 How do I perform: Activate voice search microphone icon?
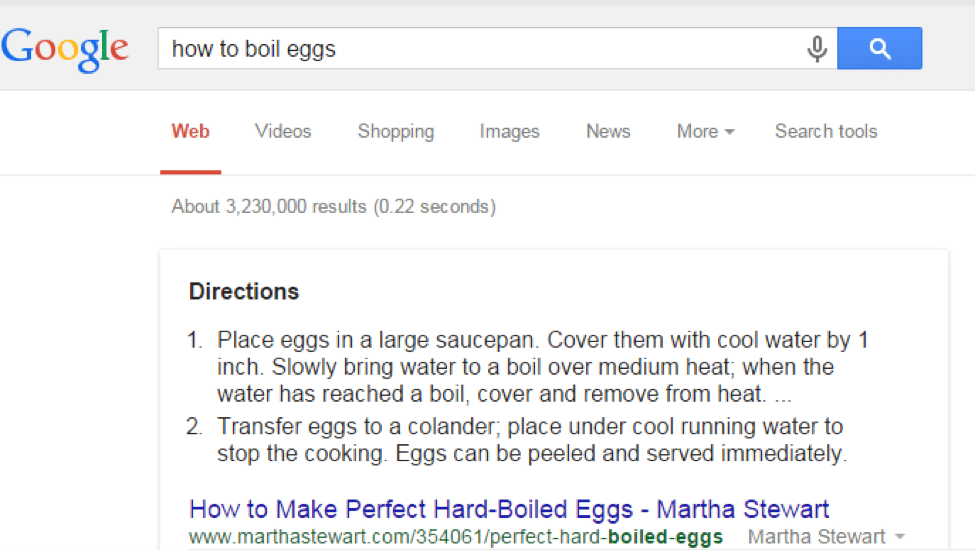817,49
